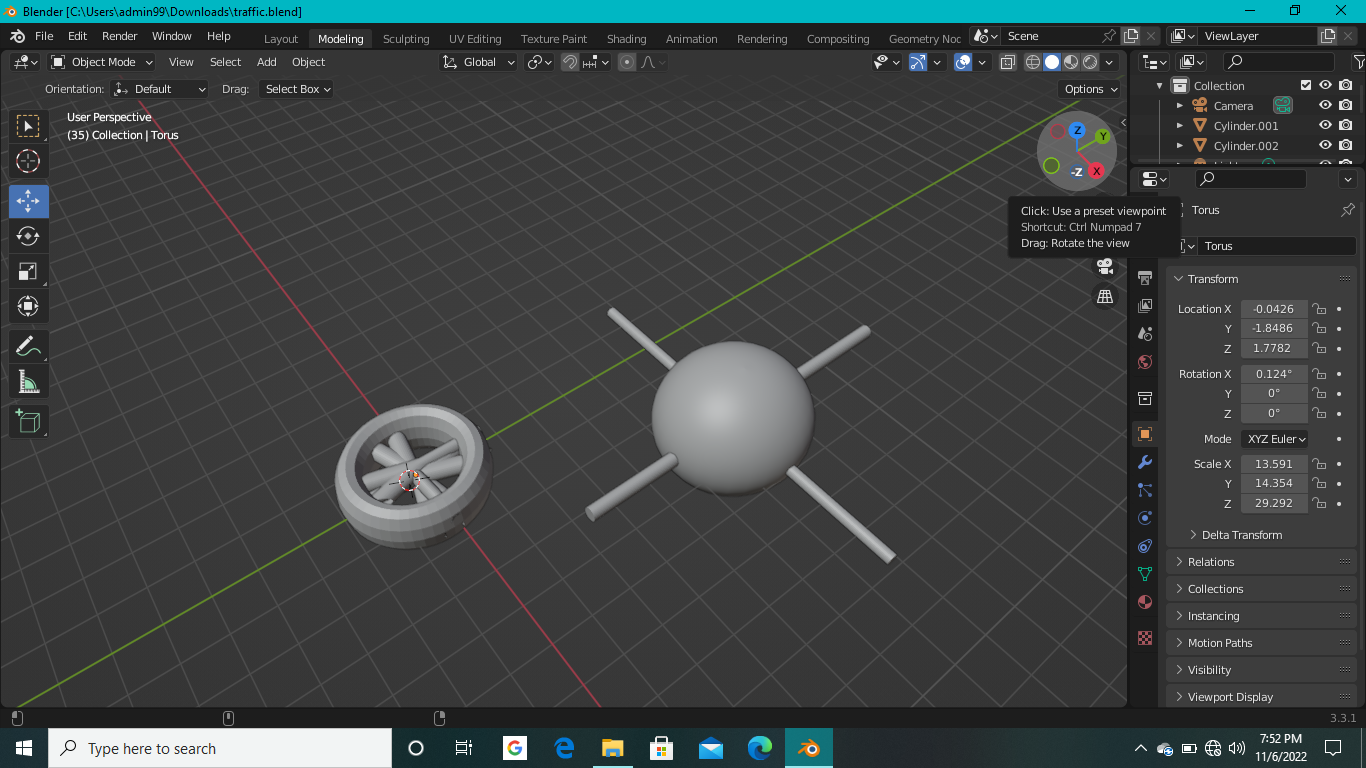Toggle the Location X lock
This screenshot has width=1366, height=768.
[x=1319, y=309]
